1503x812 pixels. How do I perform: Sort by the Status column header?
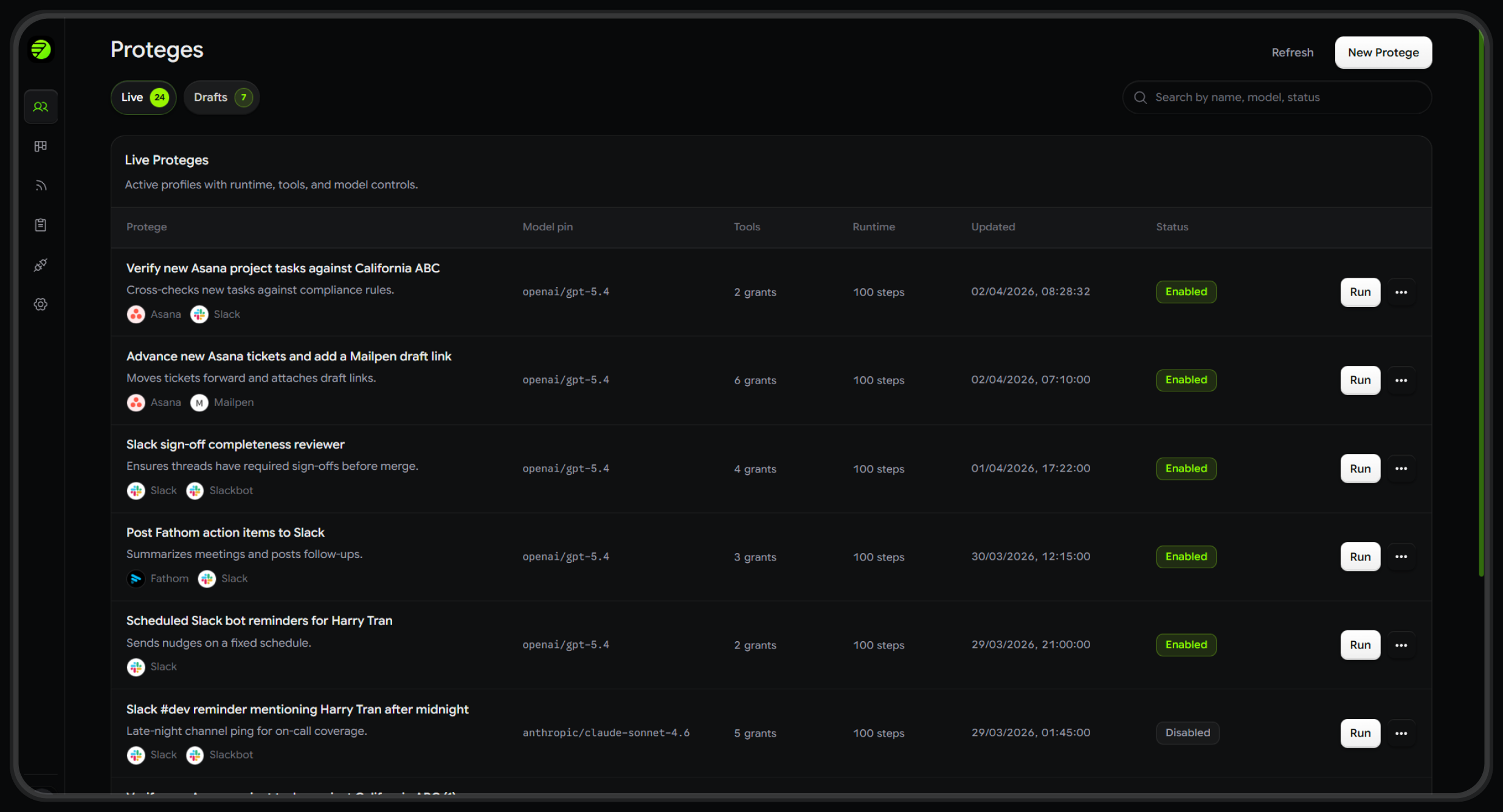(1172, 227)
